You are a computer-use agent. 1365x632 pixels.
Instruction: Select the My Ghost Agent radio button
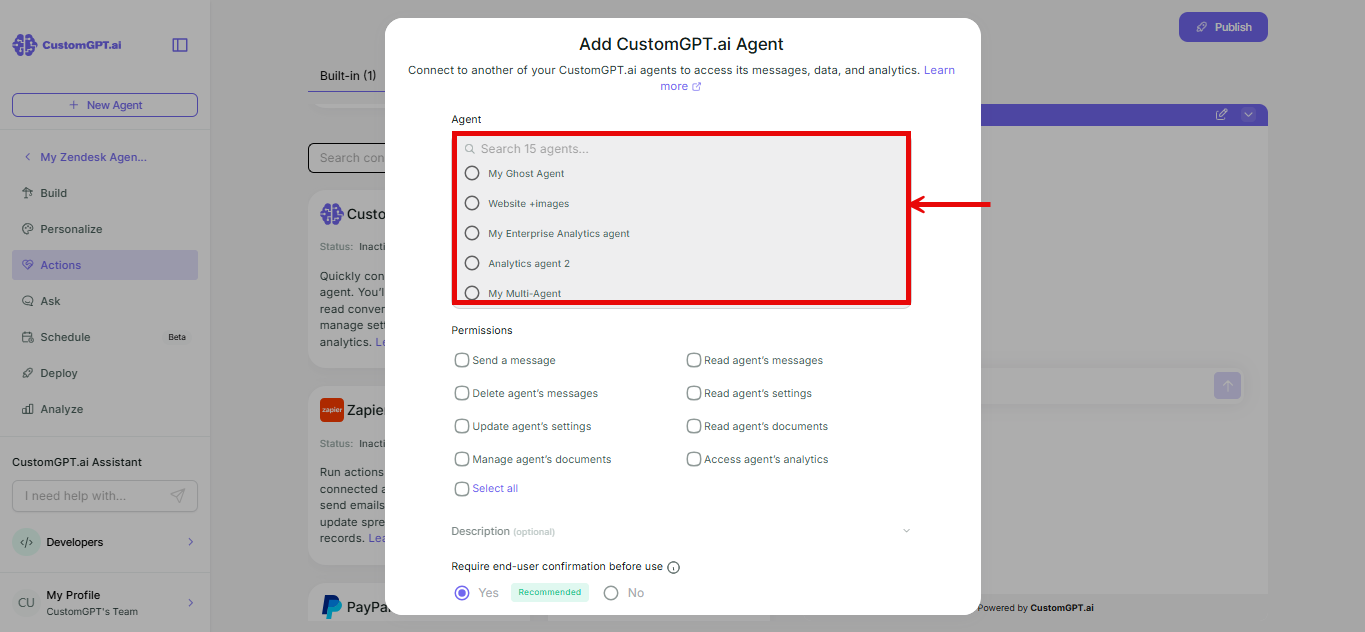pyautogui.click(x=472, y=173)
